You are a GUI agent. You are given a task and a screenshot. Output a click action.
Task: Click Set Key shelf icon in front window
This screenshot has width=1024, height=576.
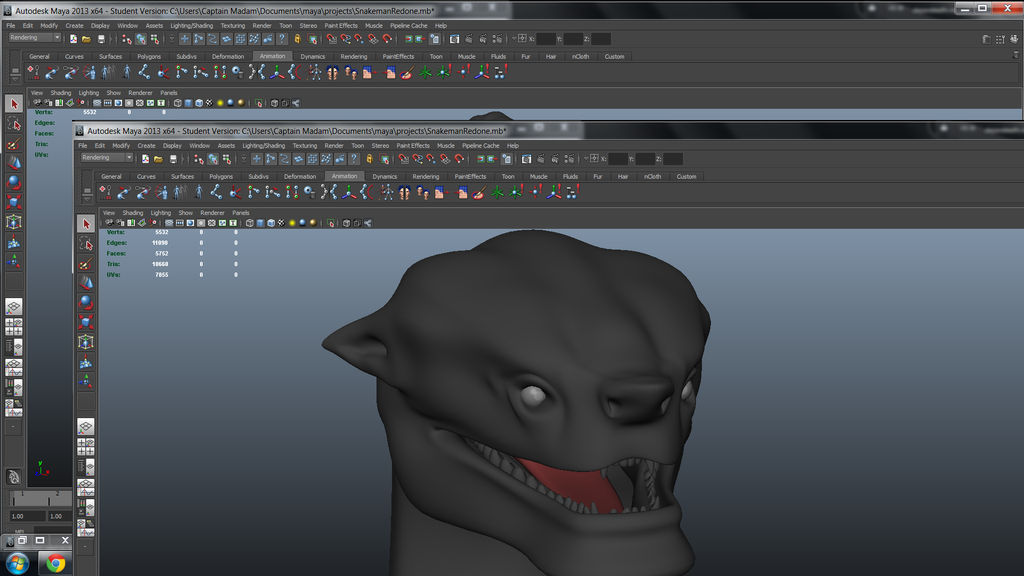click(x=104, y=193)
